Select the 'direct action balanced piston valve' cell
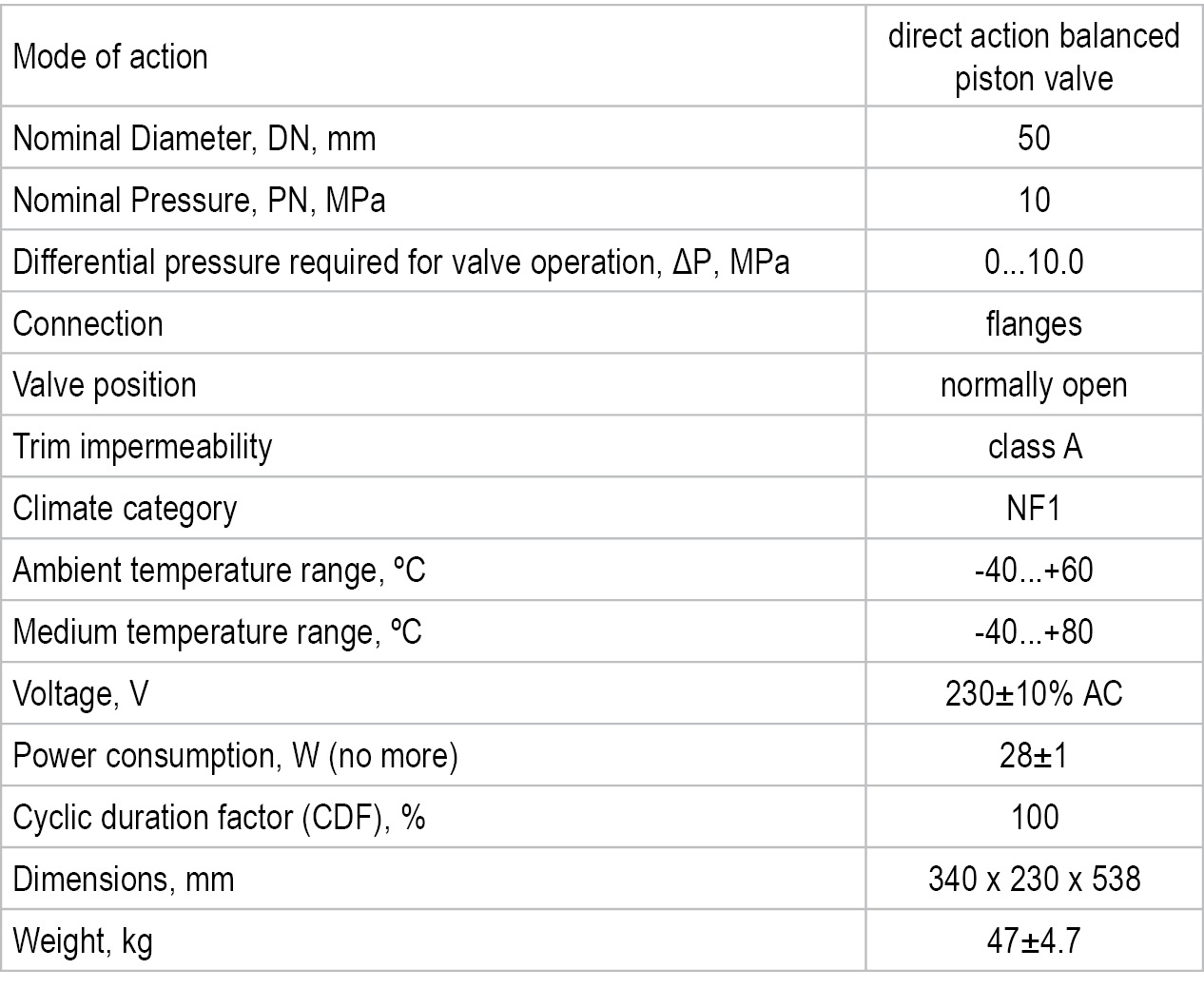This screenshot has height=988, width=1204. coord(1034,56)
